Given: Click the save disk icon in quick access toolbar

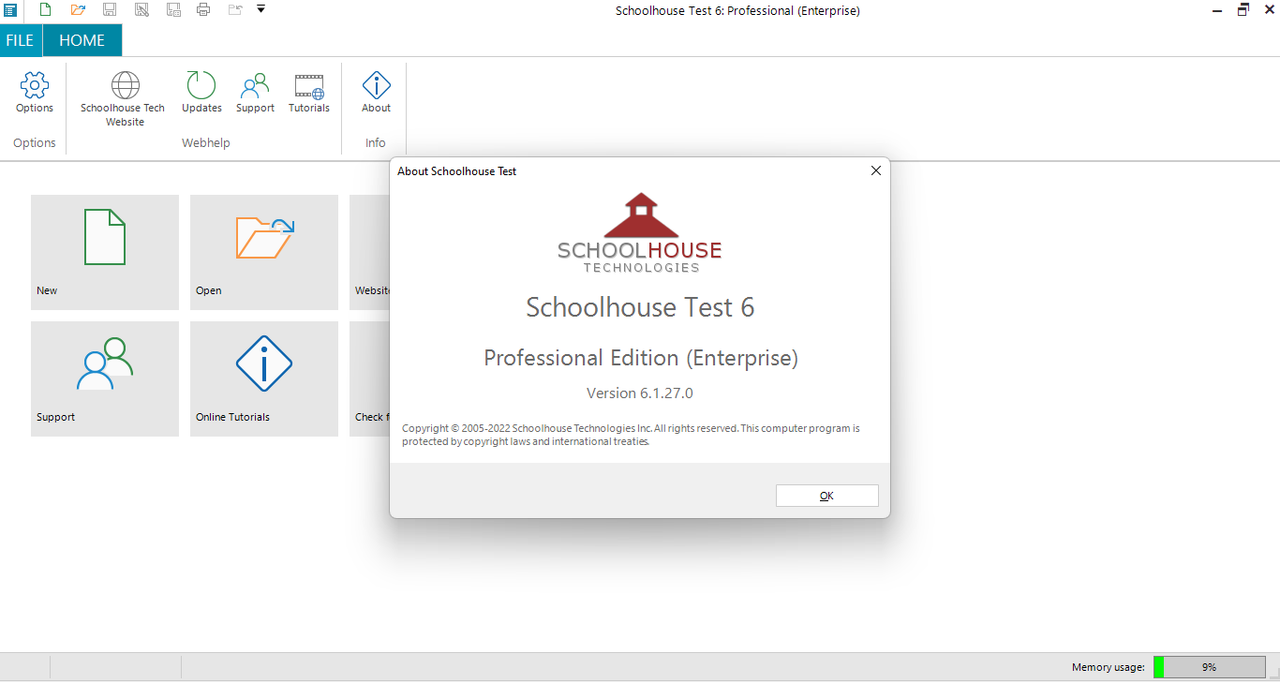Looking at the screenshot, I should pos(110,10).
